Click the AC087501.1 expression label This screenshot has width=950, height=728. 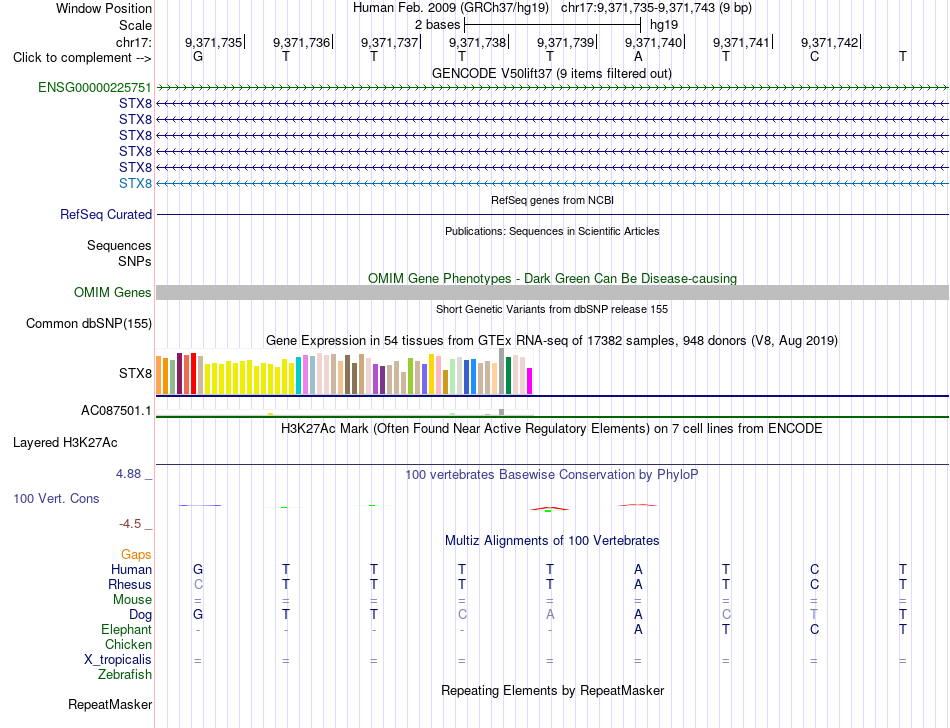coord(116,411)
